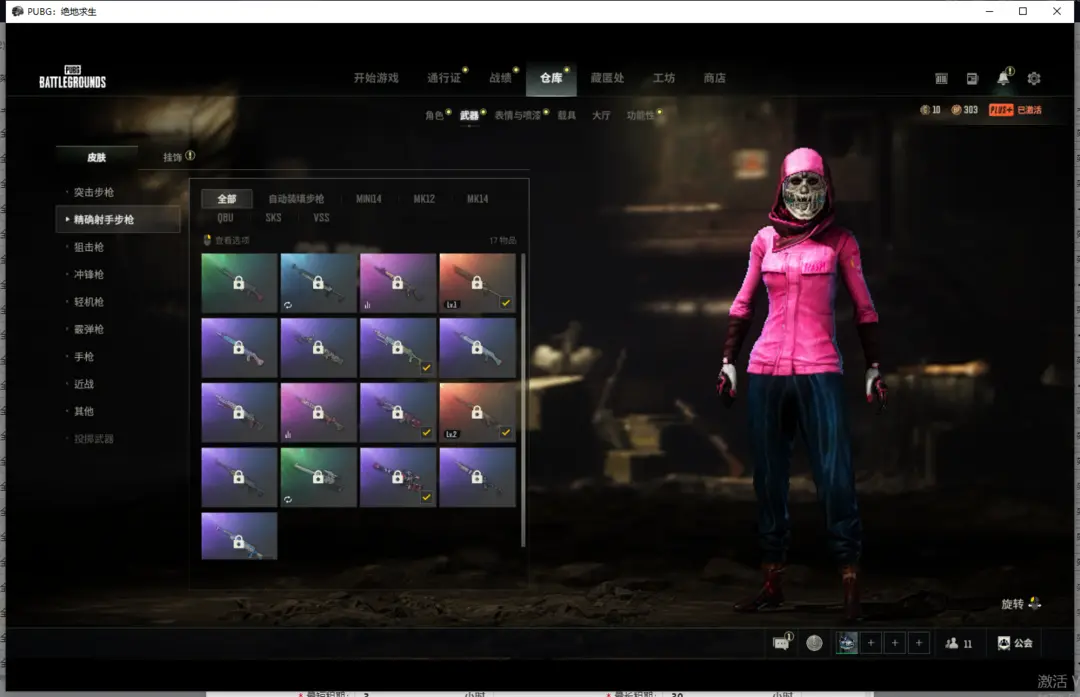Click the PUBG Battlegrounds logo

[72, 77]
